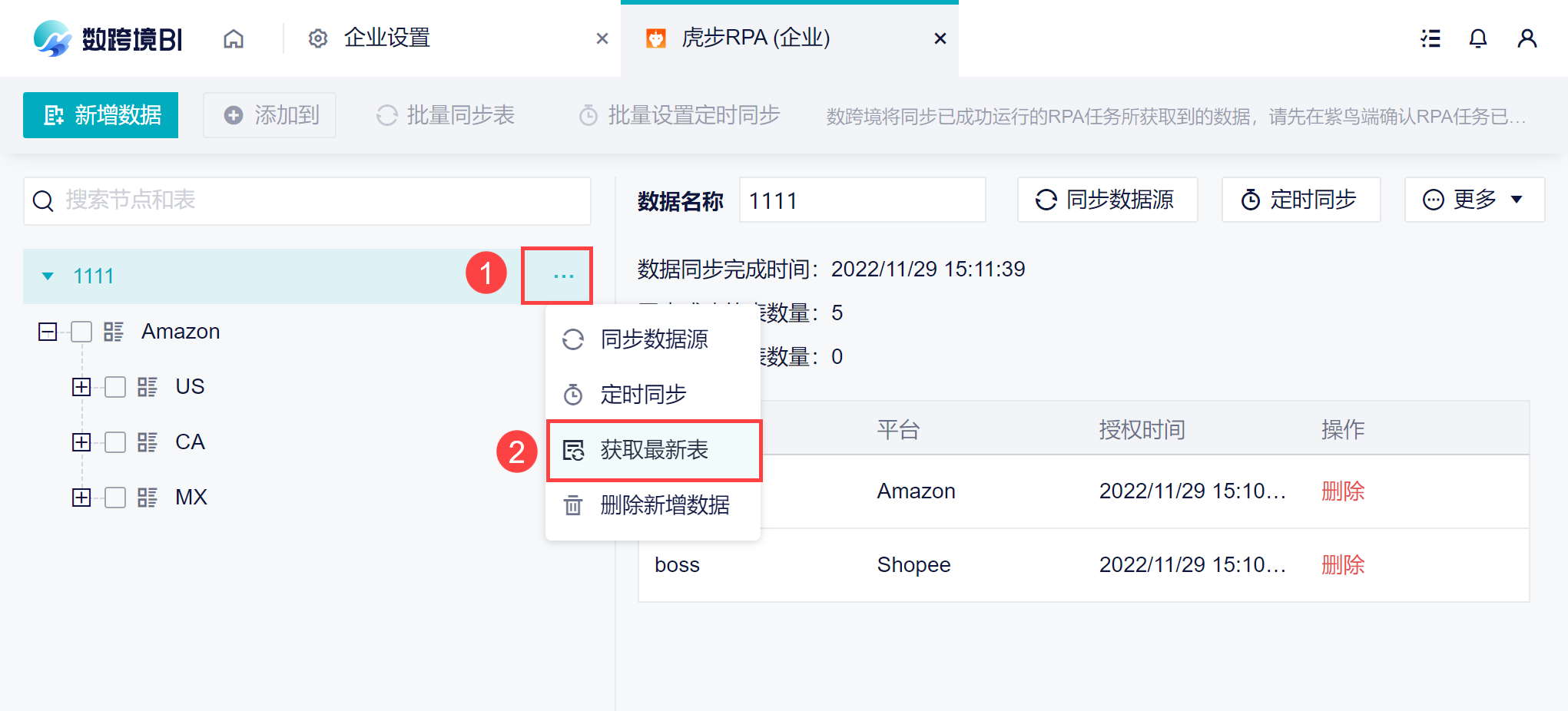Tick the US node checkbox
The height and width of the screenshot is (711, 1568).
tap(115, 387)
